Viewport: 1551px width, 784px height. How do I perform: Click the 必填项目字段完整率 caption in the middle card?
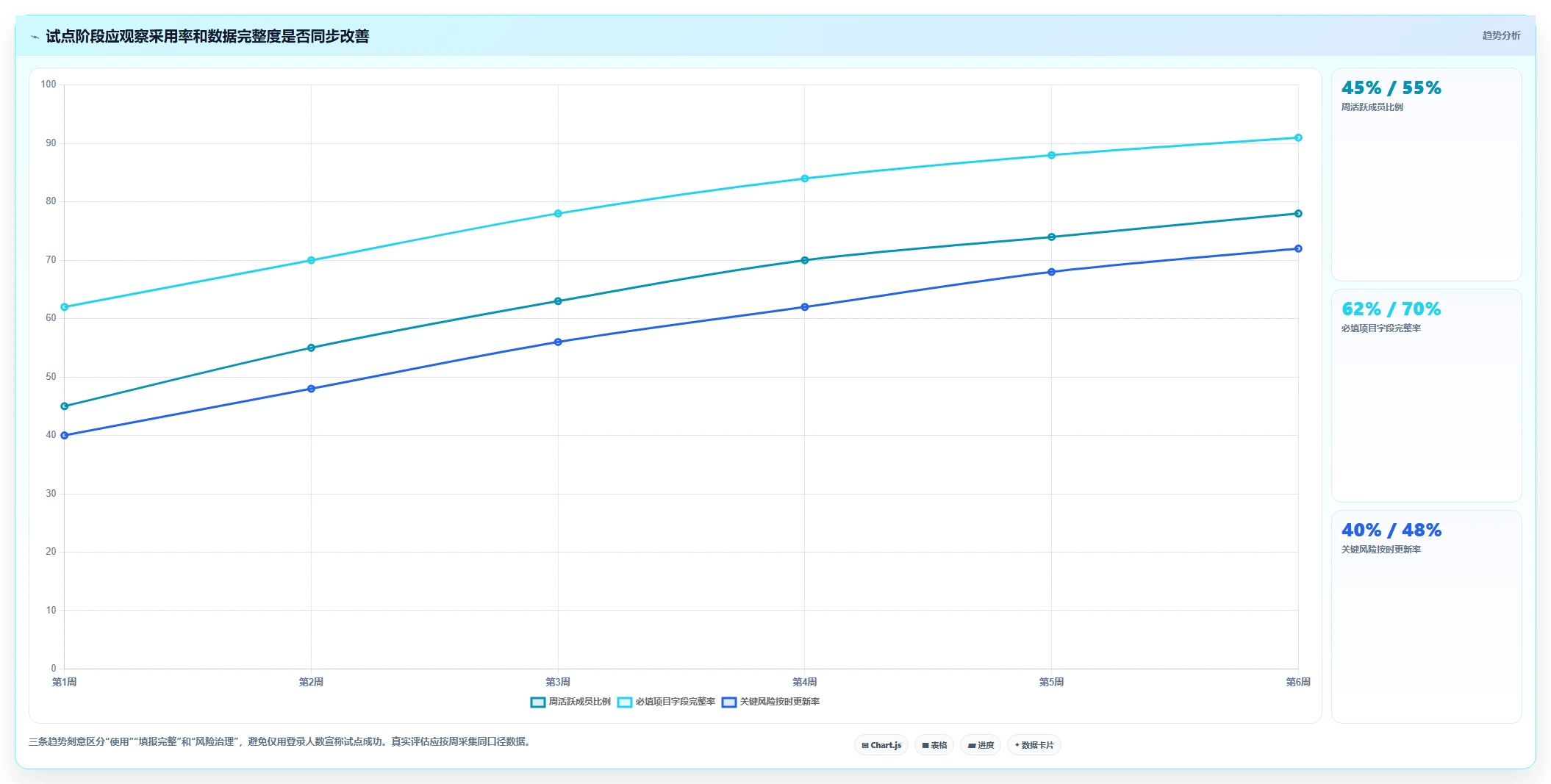pyautogui.click(x=1380, y=328)
